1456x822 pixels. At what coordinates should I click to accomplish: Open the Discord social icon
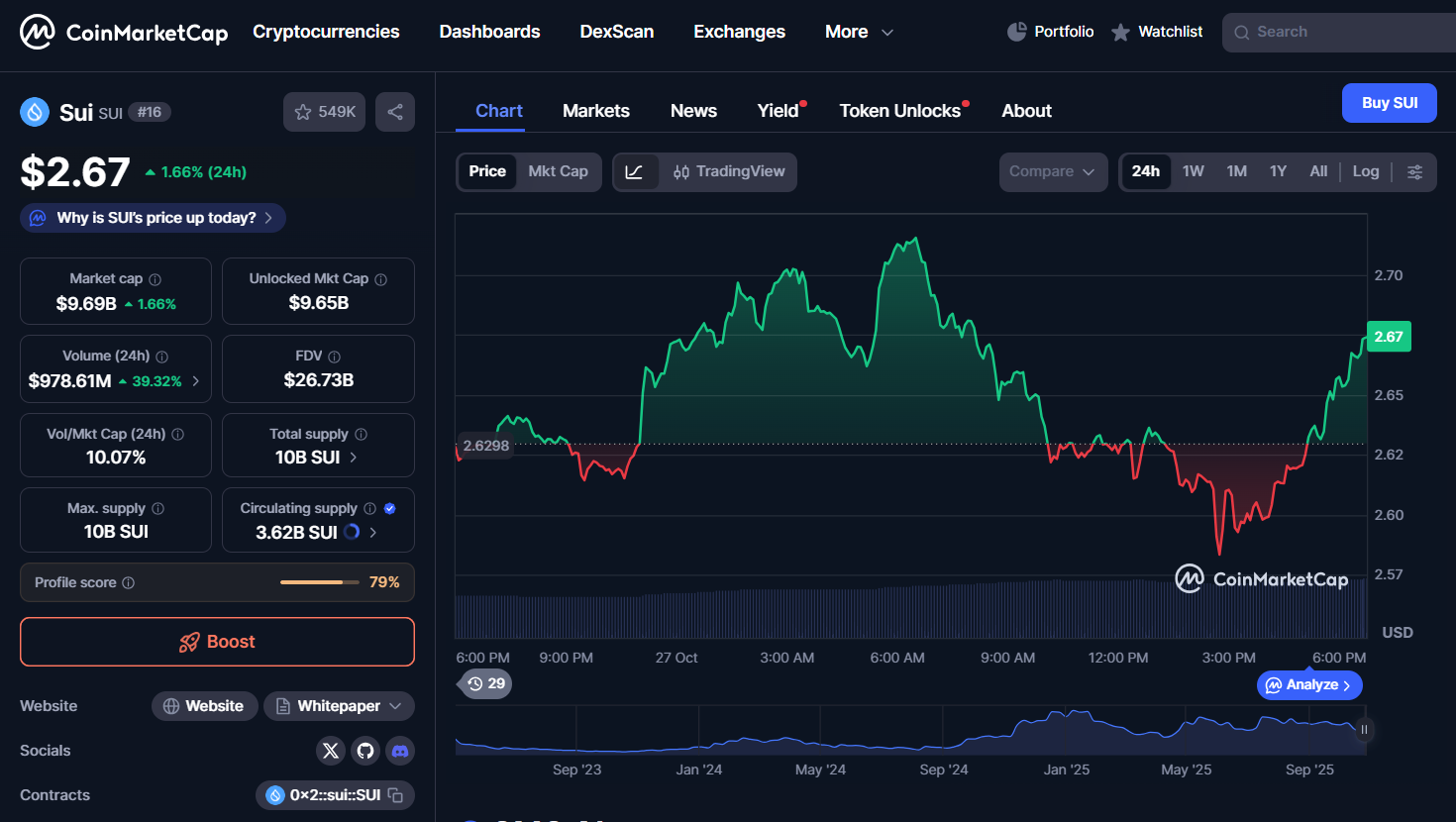pyautogui.click(x=400, y=751)
